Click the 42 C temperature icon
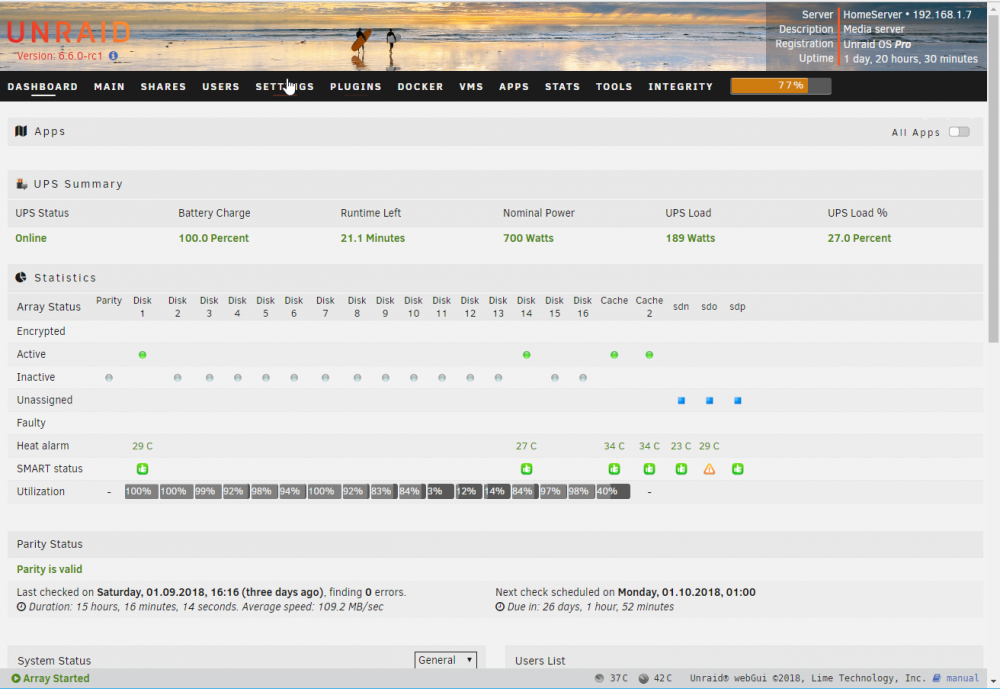Image resolution: width=1000 pixels, height=689 pixels. (643, 678)
